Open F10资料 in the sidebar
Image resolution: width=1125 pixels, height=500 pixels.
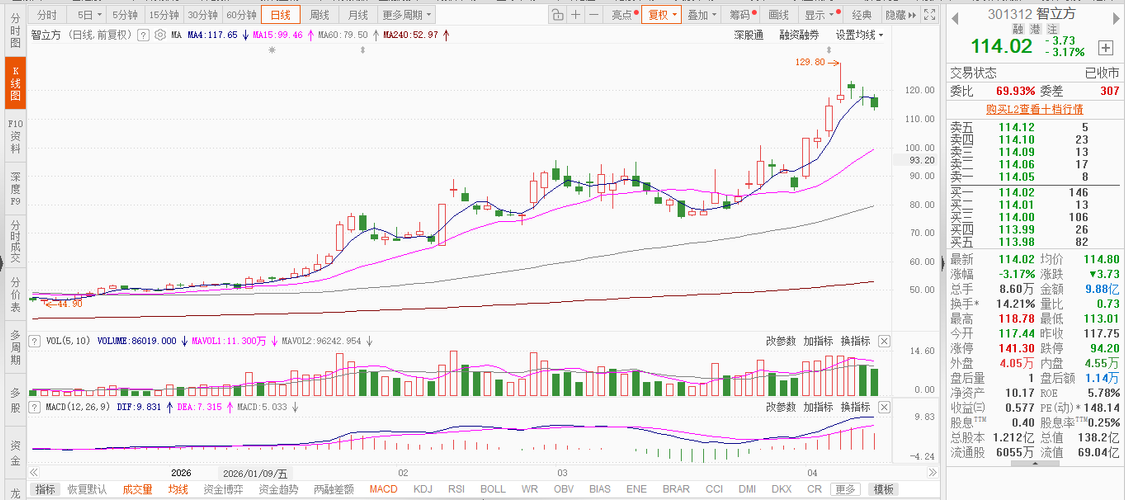coord(16,136)
